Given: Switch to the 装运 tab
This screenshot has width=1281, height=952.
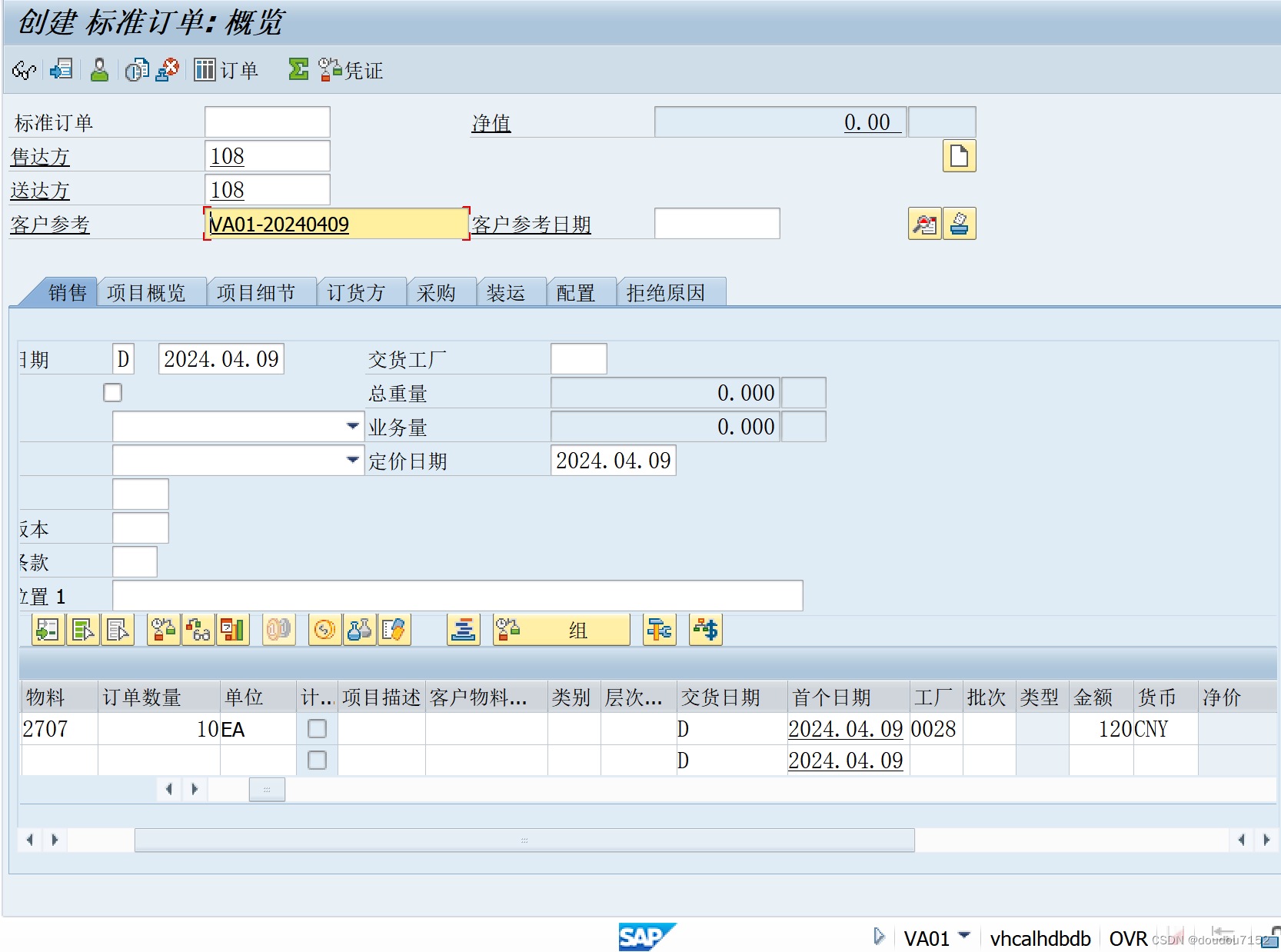Looking at the screenshot, I should (510, 292).
